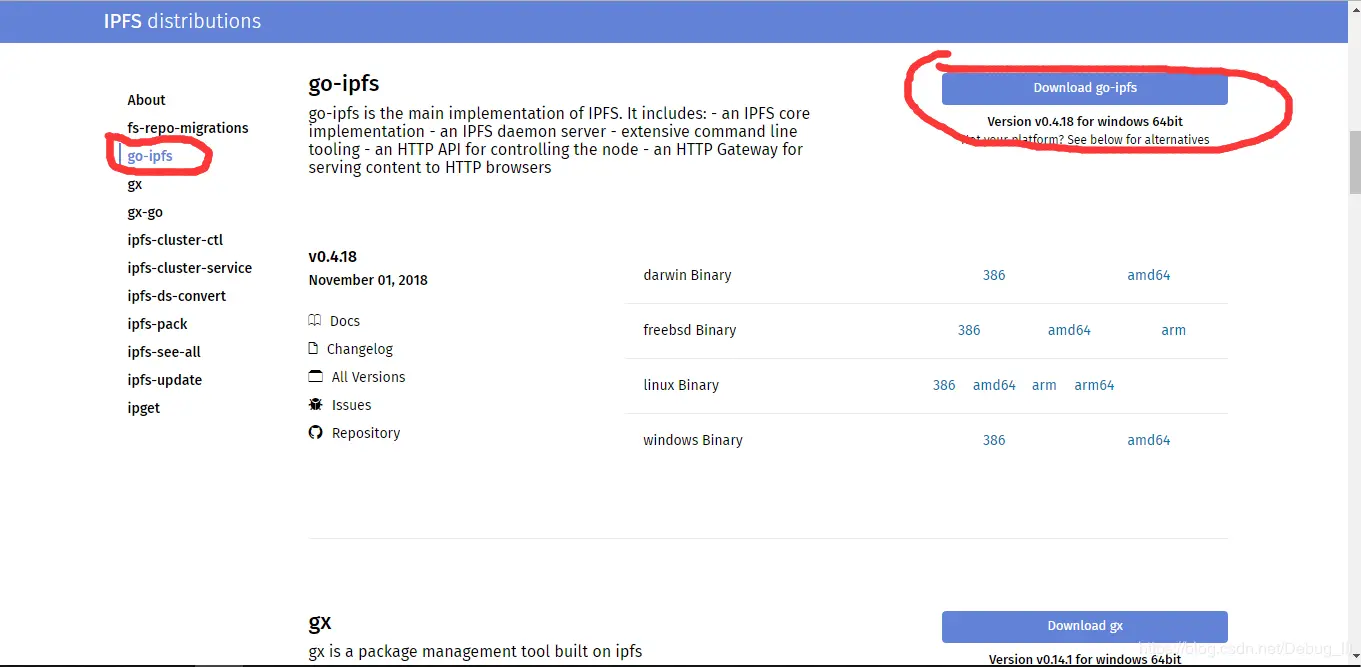Select ipfs-update in the sidebar

pyautogui.click(x=164, y=380)
